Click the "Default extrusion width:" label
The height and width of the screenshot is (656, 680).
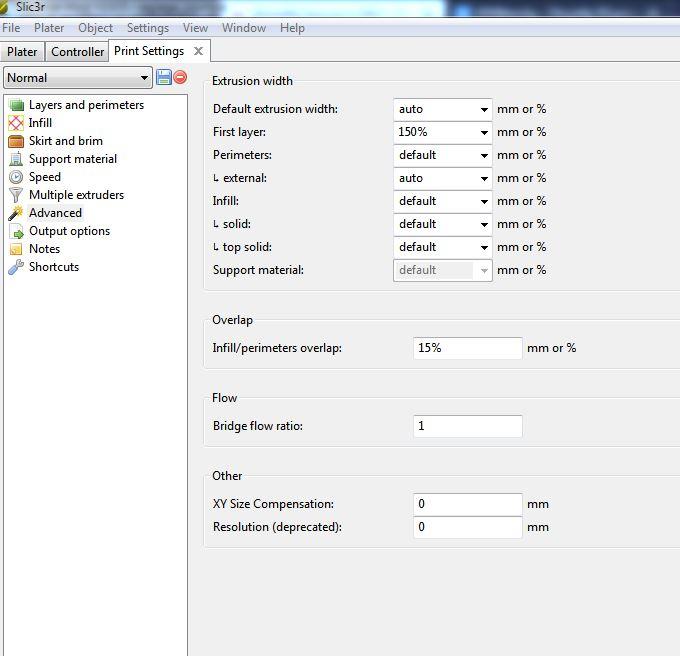[x=275, y=109]
